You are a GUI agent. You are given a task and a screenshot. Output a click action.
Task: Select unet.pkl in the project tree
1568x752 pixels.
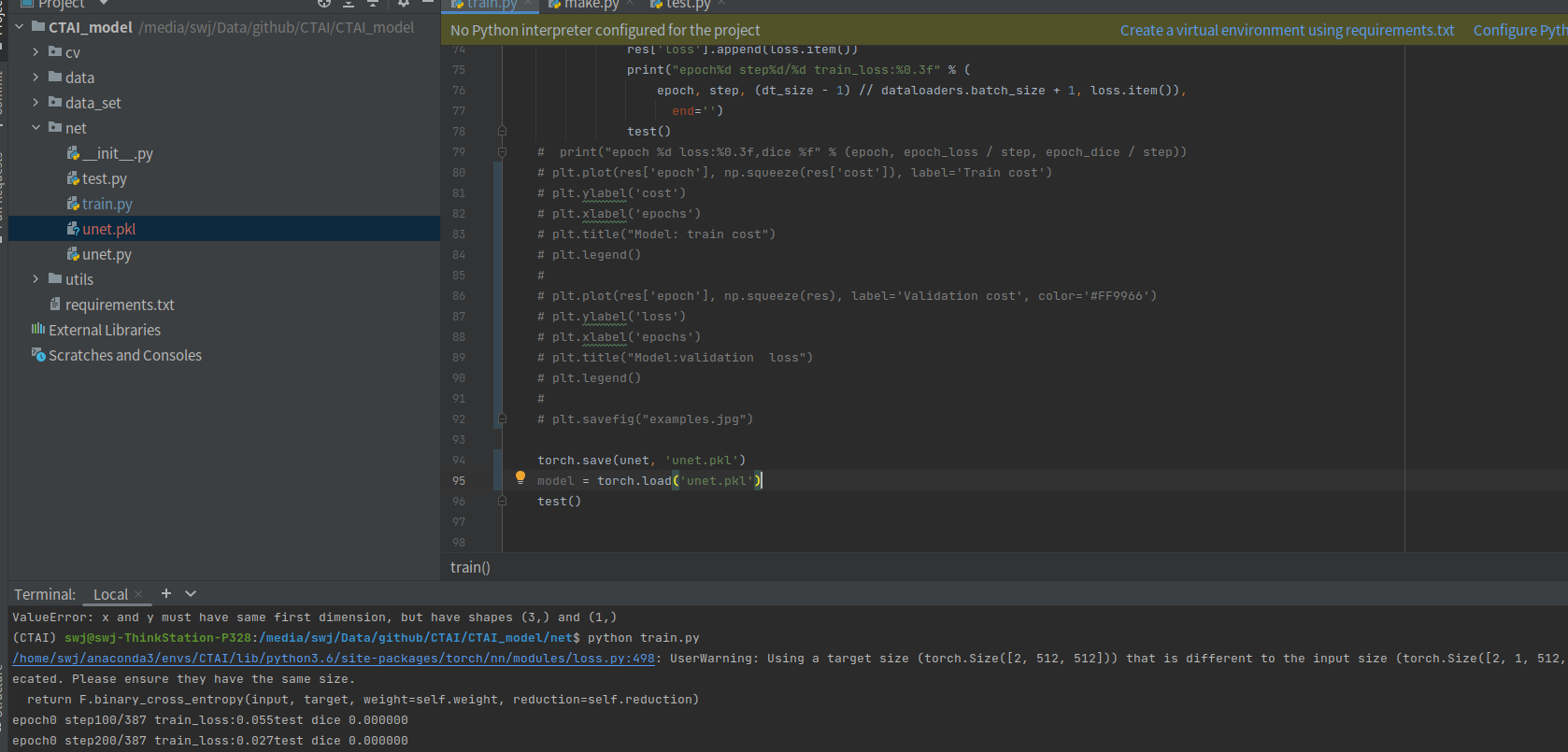pos(109,229)
